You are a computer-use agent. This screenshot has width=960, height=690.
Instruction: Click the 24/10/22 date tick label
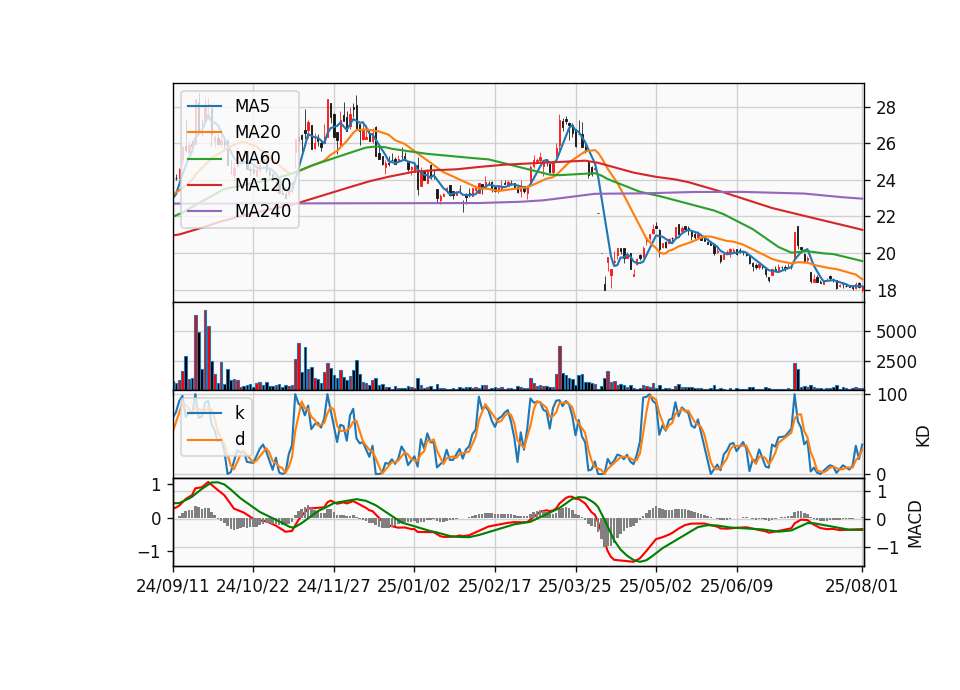(x=253, y=586)
